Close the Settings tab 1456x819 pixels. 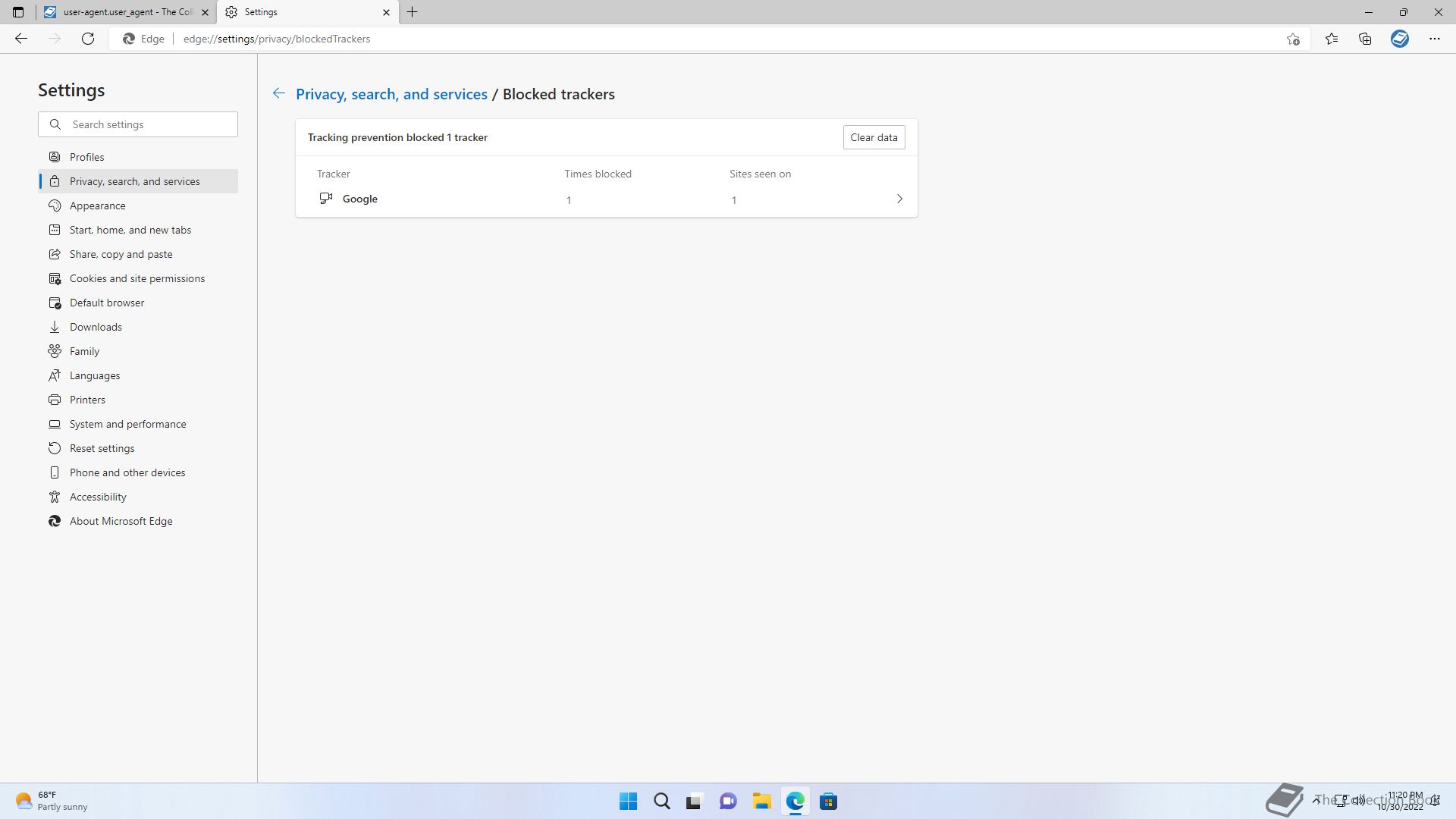coord(386,12)
